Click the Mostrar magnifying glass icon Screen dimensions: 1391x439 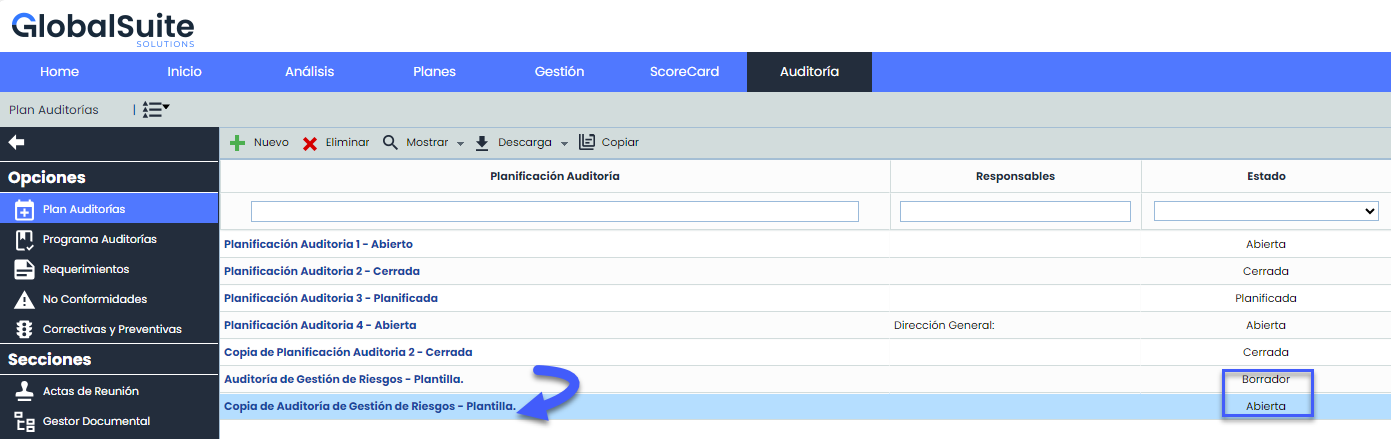(x=390, y=143)
